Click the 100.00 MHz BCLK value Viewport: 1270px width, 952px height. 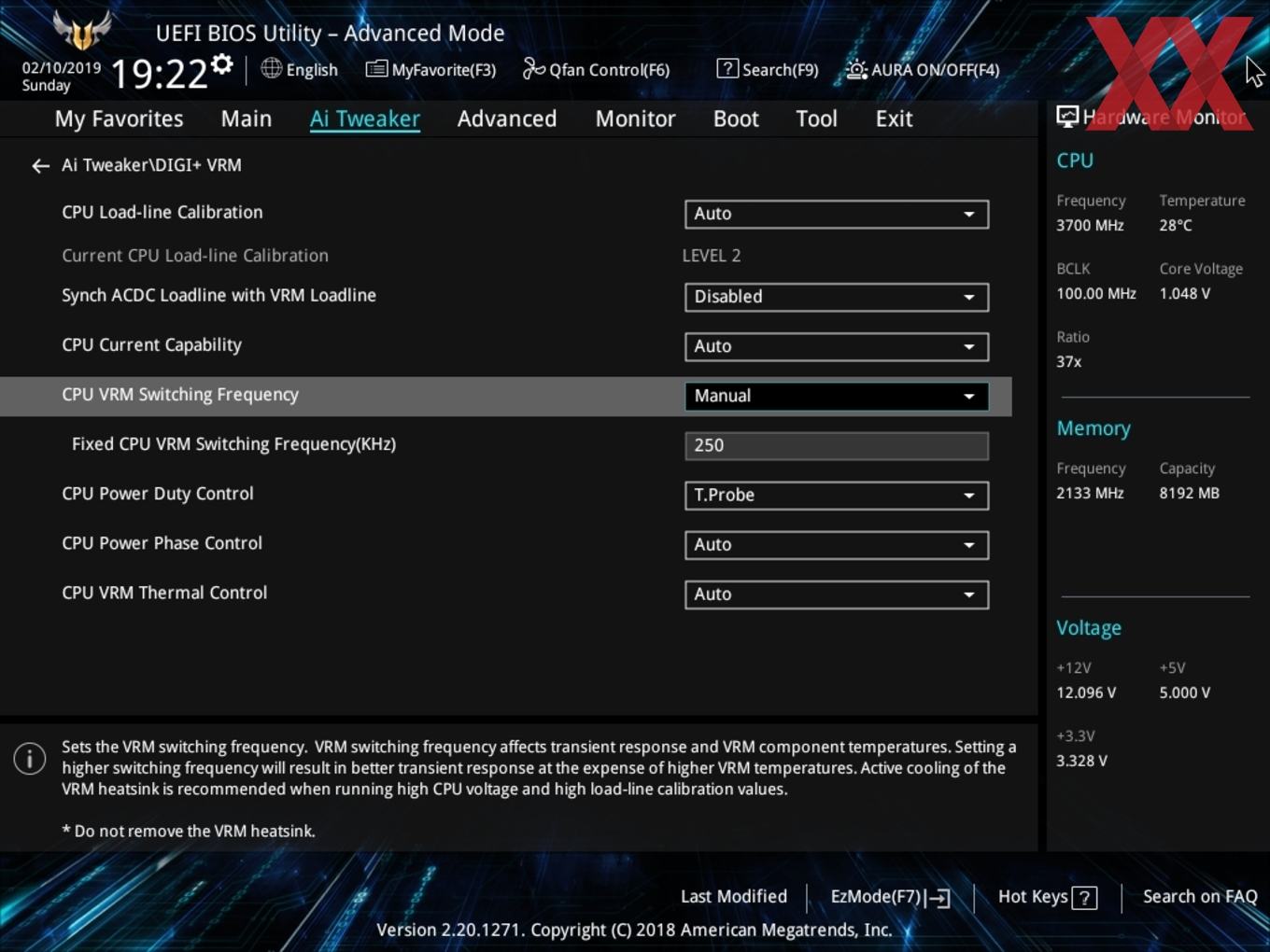pos(1096,293)
